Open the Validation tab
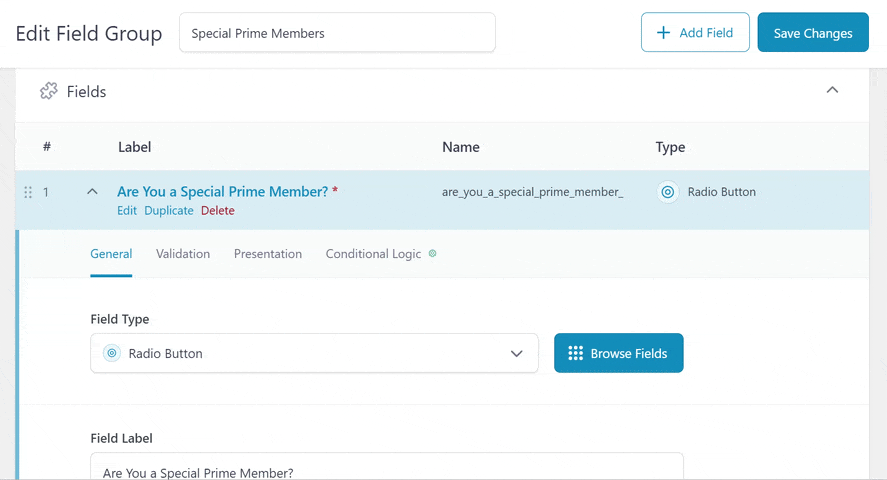The height and width of the screenshot is (480, 887). click(x=183, y=254)
